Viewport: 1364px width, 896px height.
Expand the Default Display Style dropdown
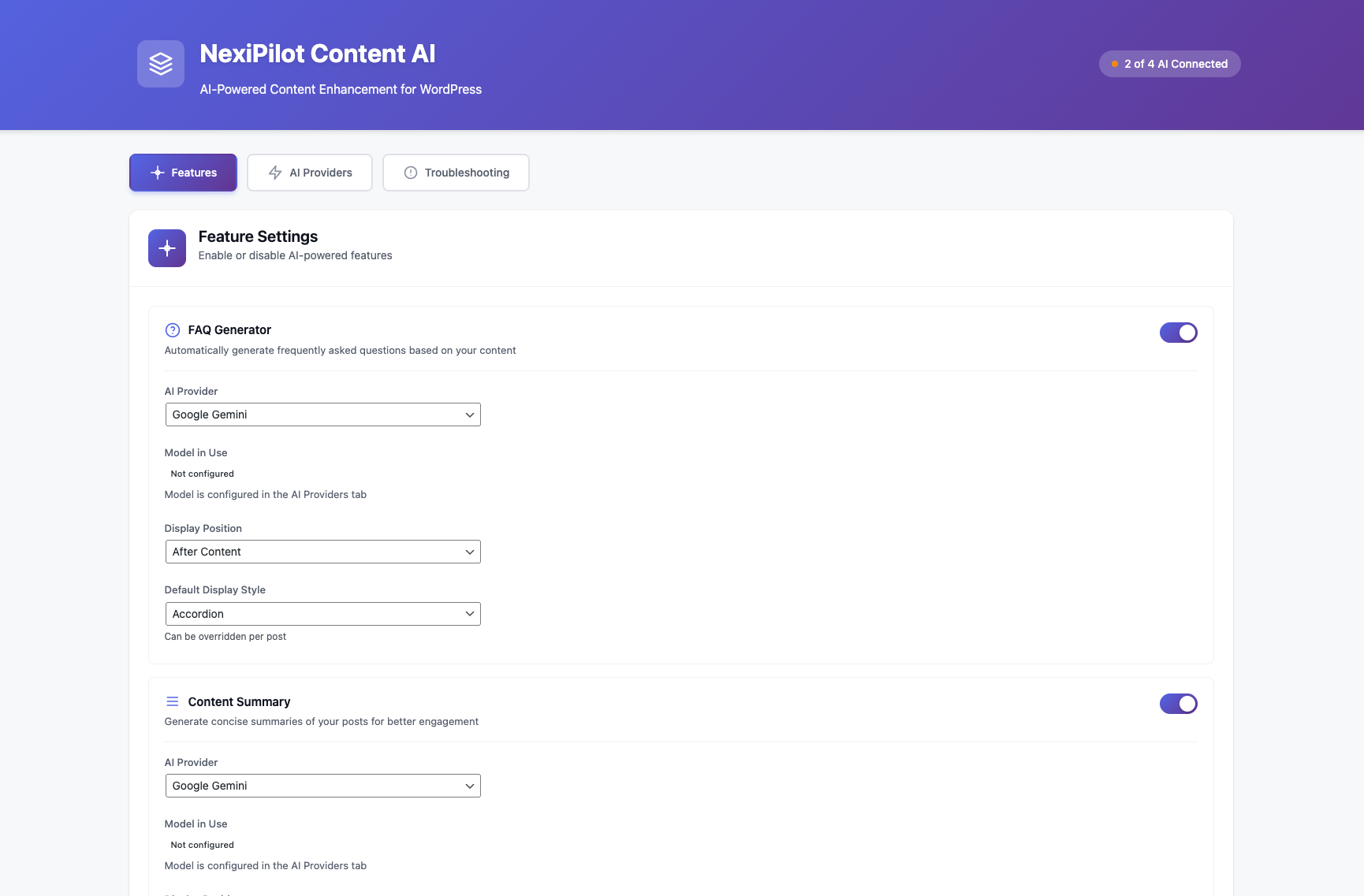point(322,613)
